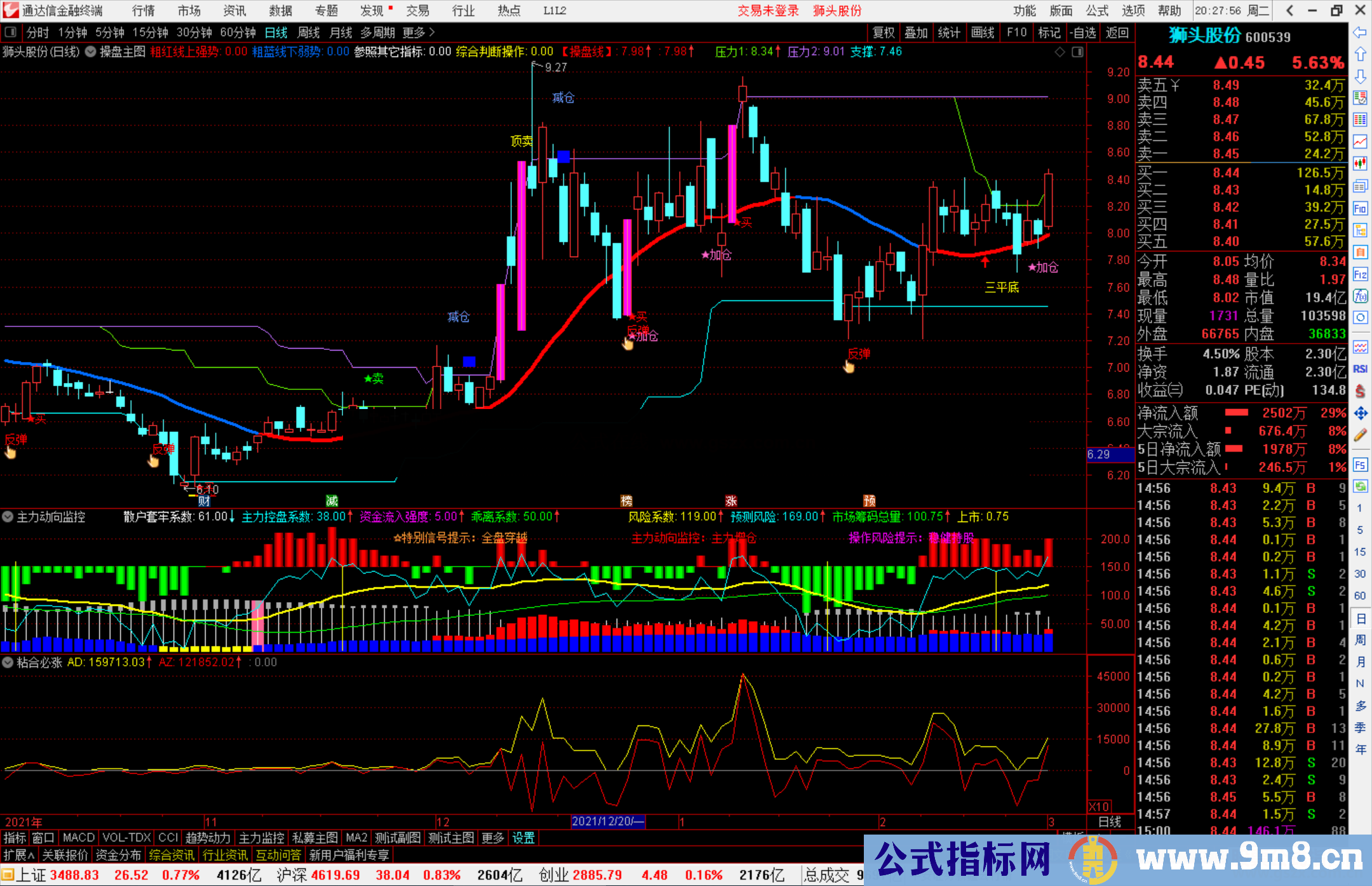Open the 行情 menu
The image size is (1372, 886).
coord(143,11)
